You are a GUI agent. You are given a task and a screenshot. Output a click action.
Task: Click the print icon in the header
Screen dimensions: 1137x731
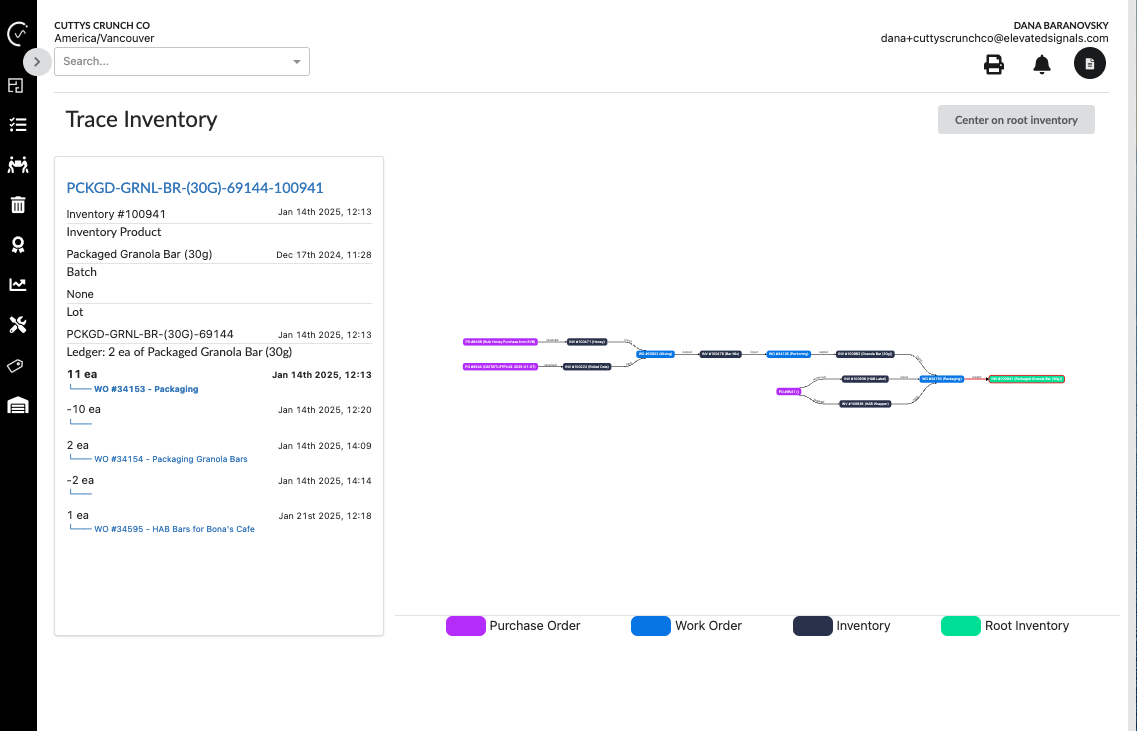point(993,64)
